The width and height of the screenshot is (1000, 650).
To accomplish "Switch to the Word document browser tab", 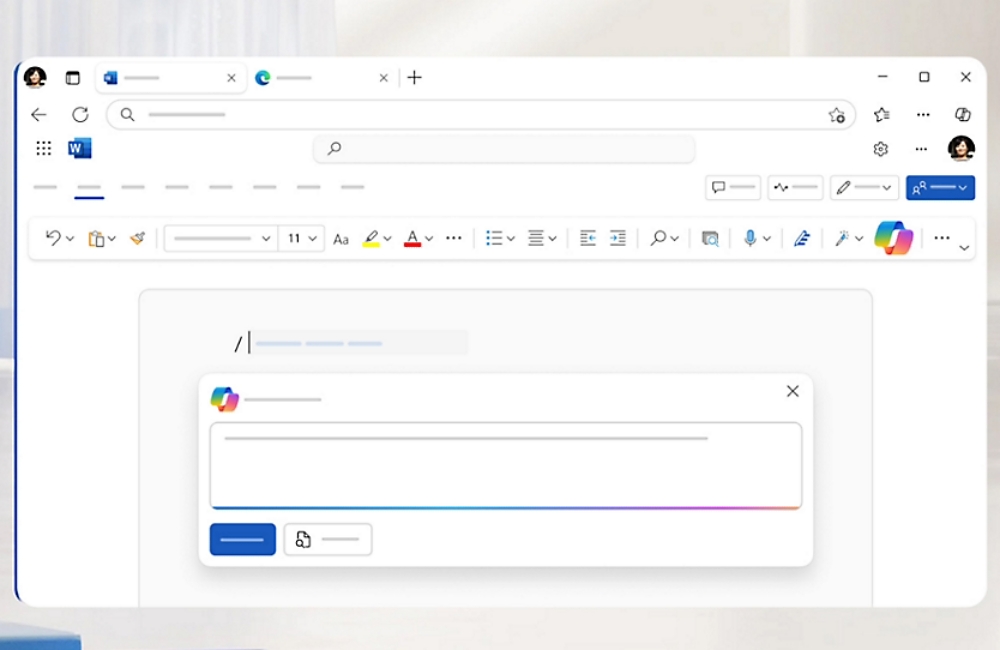I will [170, 78].
